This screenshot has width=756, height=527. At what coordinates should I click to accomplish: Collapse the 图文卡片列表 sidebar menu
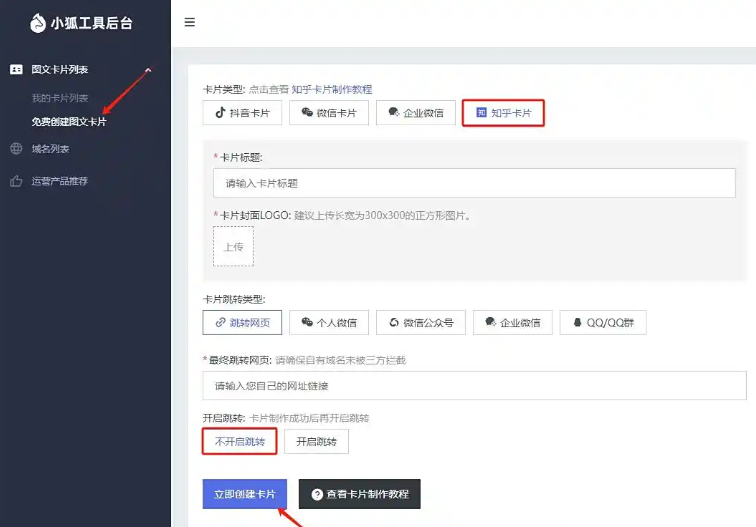148,70
